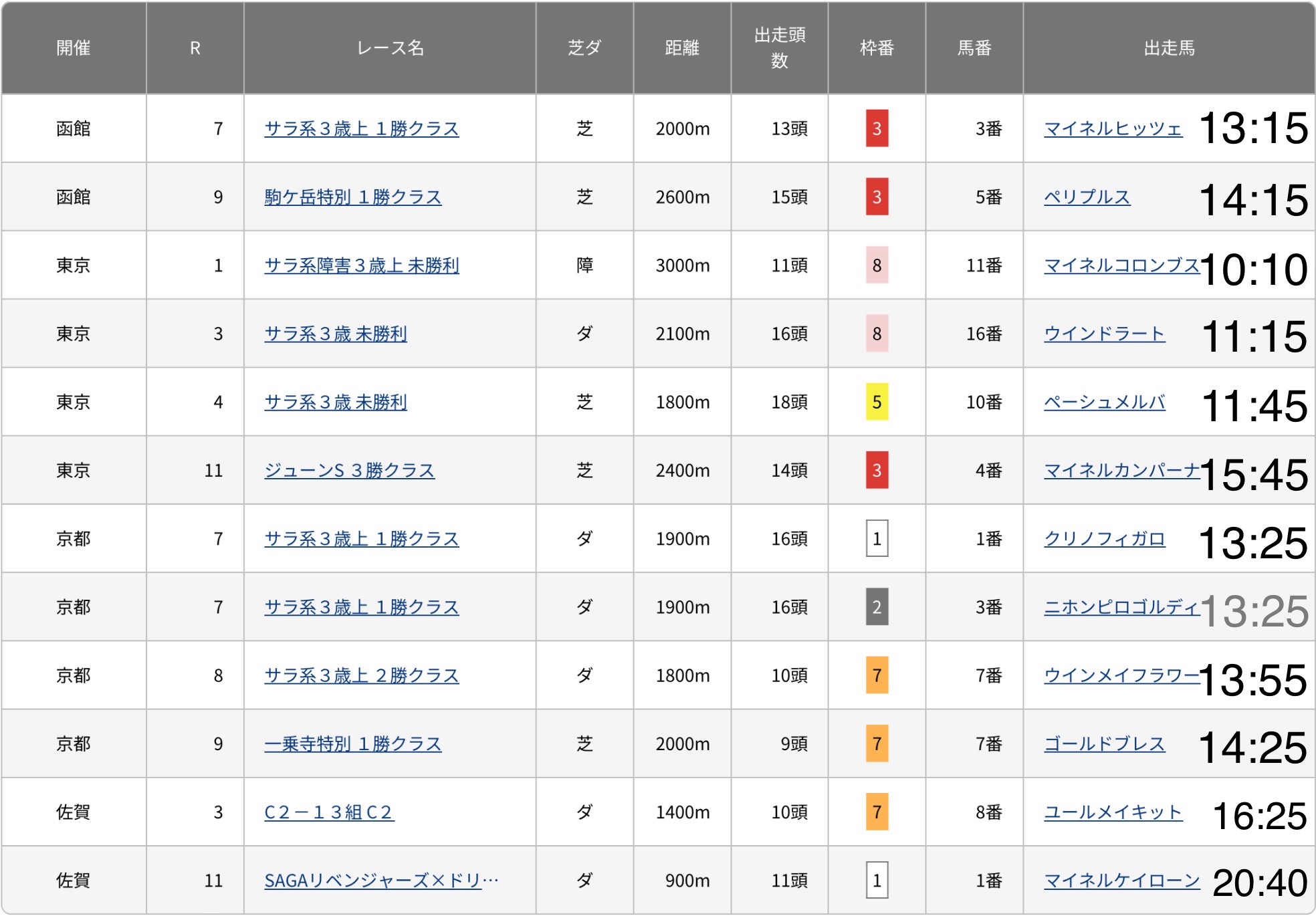
Task: Click the マイネルケイローン horse link
Action: (1121, 881)
